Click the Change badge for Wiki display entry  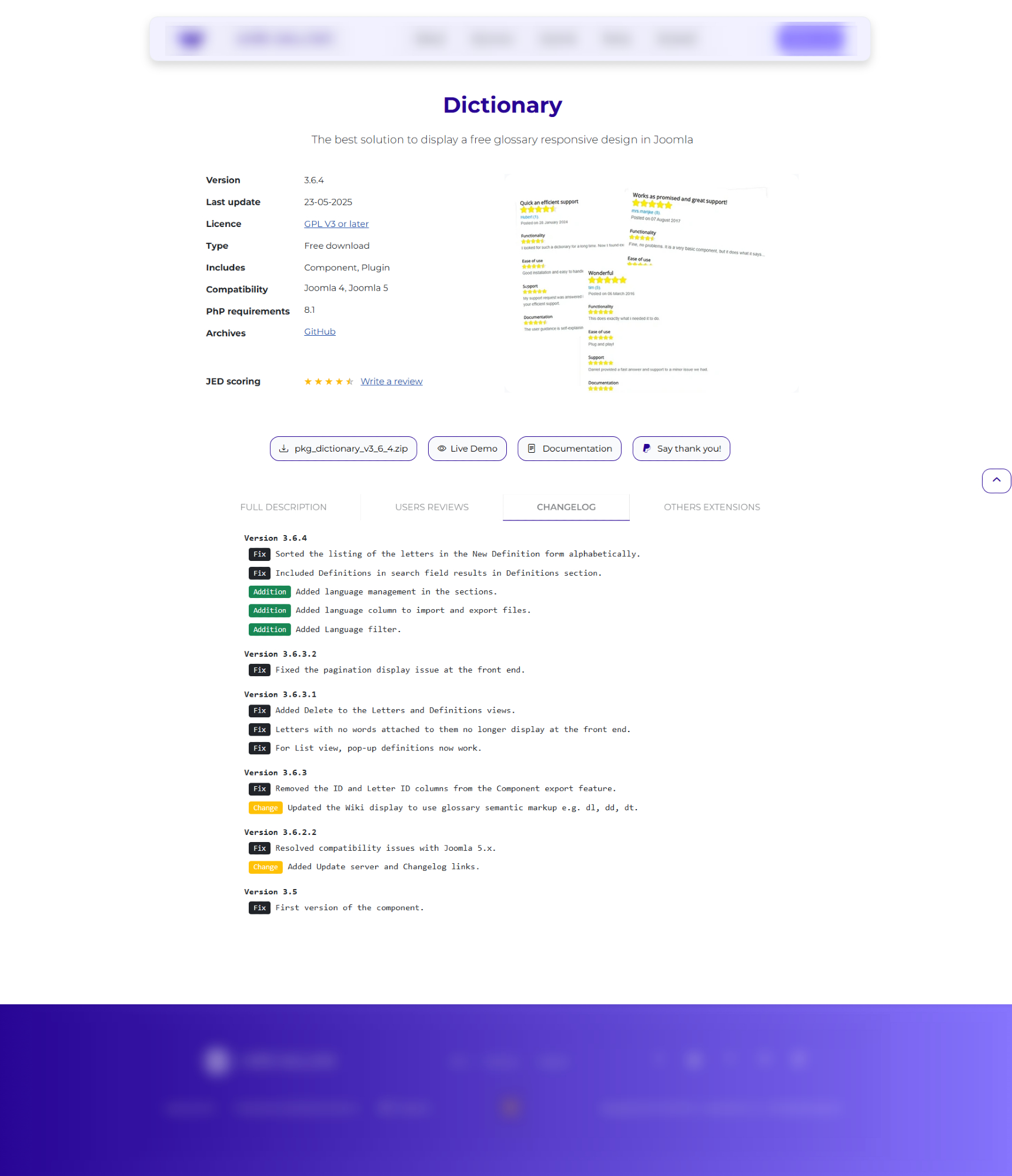(265, 808)
